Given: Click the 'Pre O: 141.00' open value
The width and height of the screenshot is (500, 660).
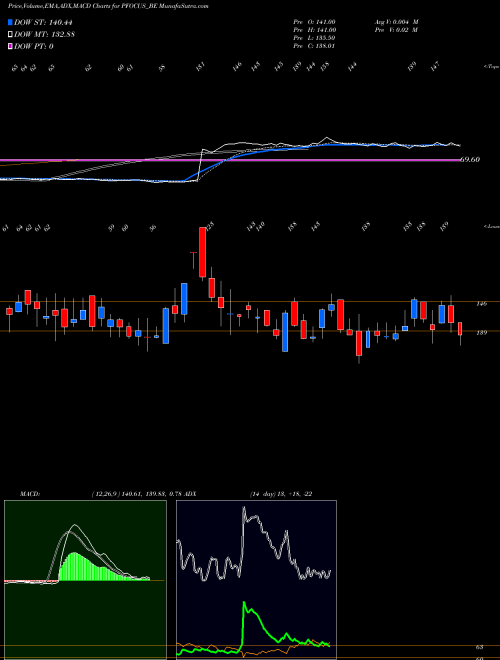Looking at the screenshot, I should click(x=314, y=22).
